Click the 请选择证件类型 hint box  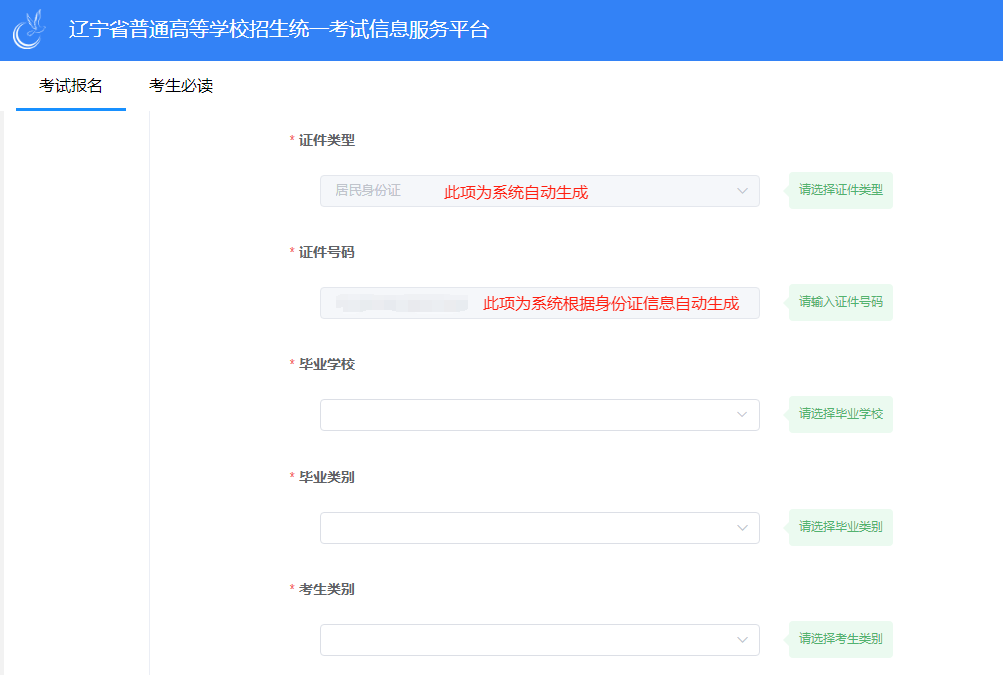point(840,190)
